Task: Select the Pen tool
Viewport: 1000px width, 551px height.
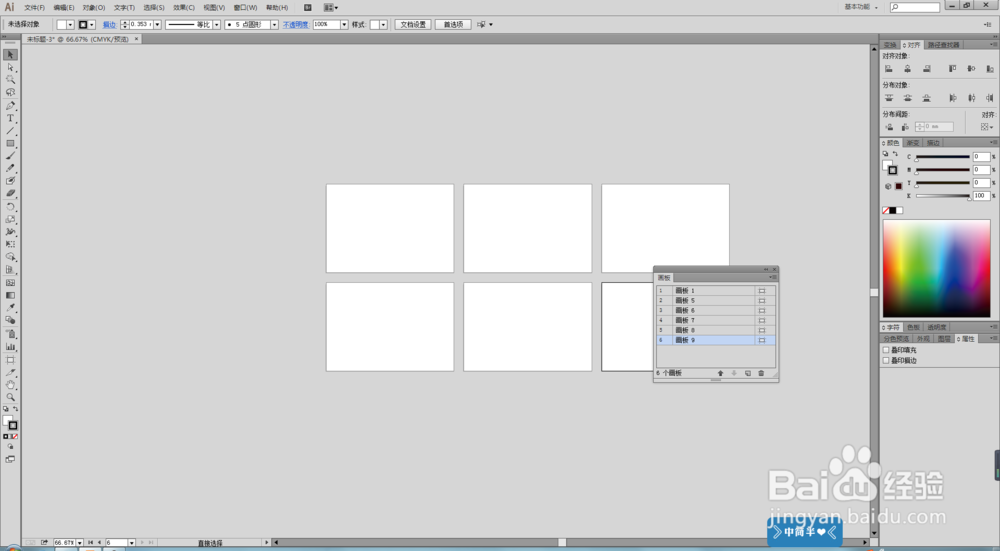Action: coord(10,106)
